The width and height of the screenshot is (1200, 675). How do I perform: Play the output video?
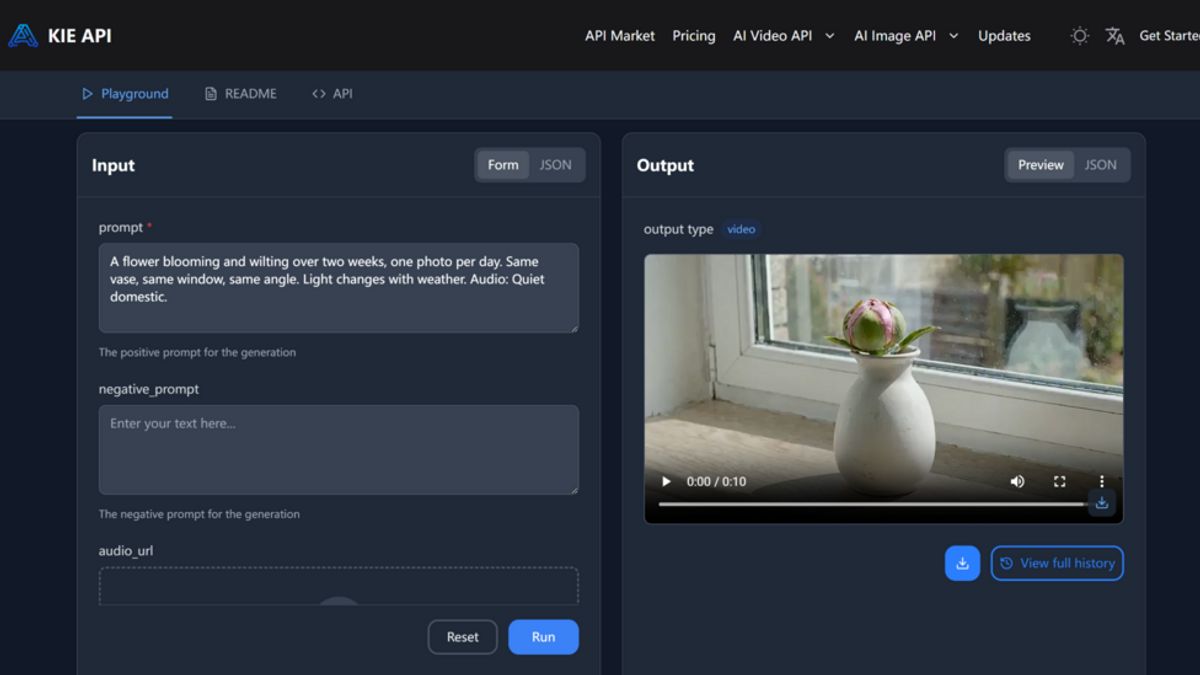(x=666, y=481)
